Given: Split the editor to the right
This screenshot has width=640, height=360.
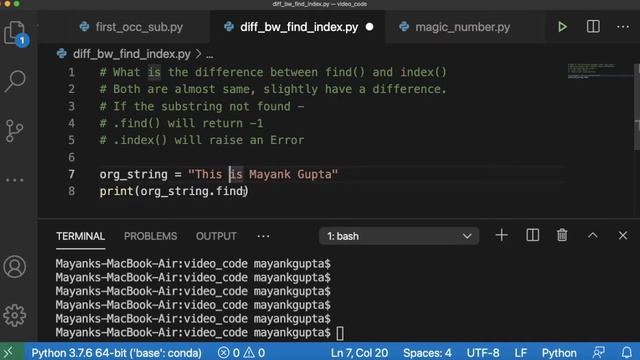Looking at the screenshot, I should coord(593,27).
